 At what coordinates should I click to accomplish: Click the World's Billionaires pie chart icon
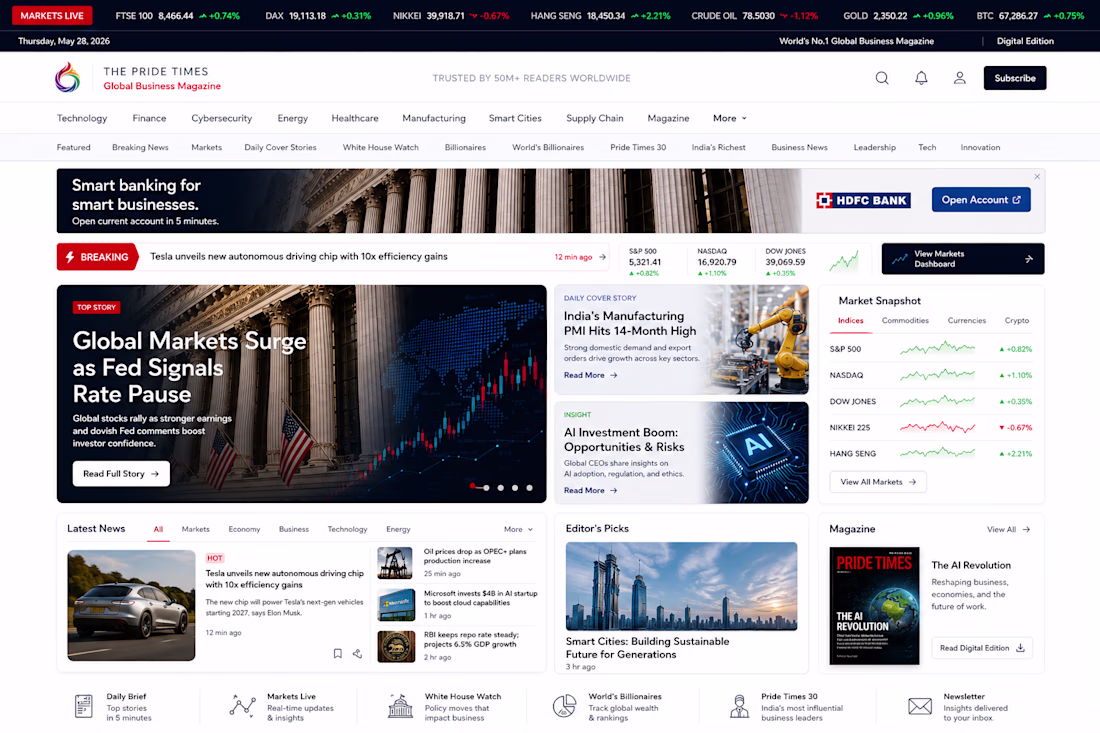pyautogui.click(x=564, y=706)
